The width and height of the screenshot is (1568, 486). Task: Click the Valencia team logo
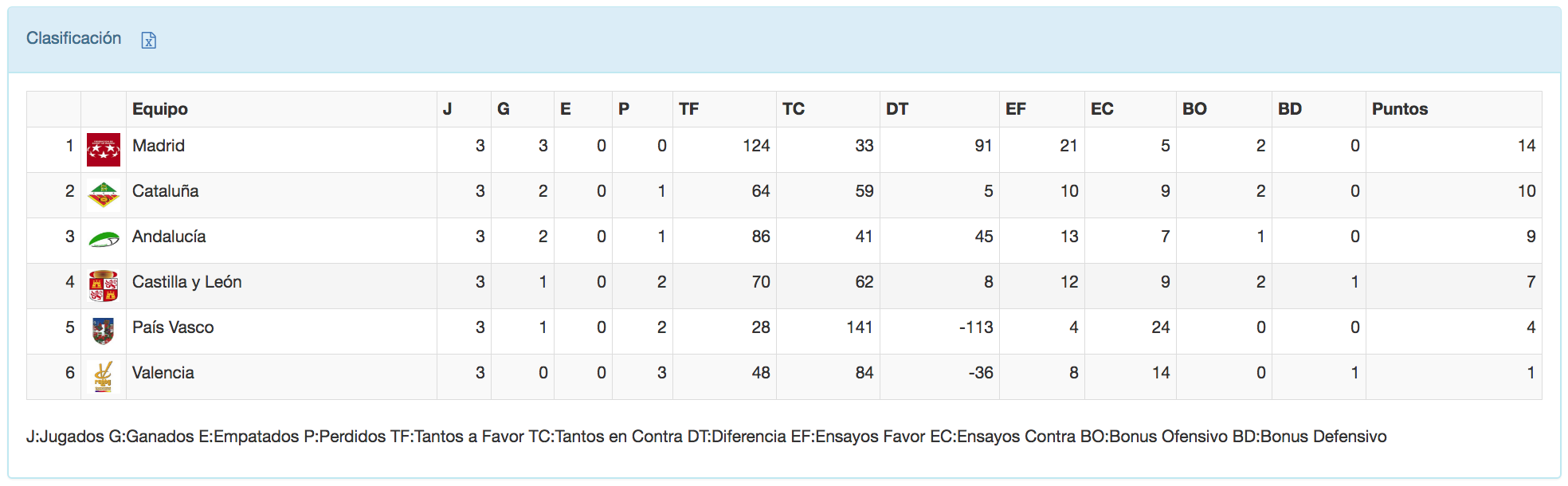[104, 376]
